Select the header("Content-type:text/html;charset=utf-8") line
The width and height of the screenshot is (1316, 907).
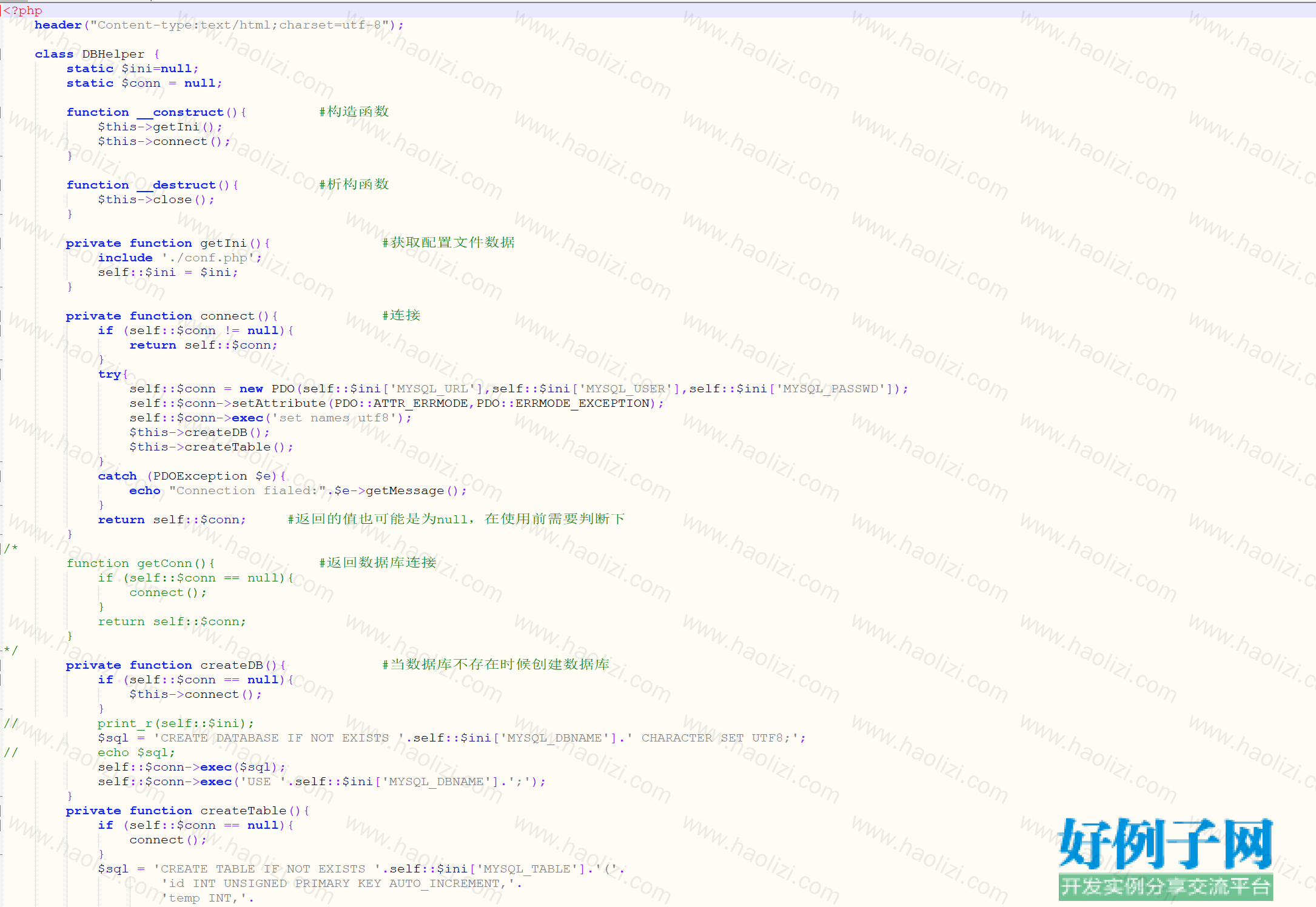pyautogui.click(x=219, y=25)
